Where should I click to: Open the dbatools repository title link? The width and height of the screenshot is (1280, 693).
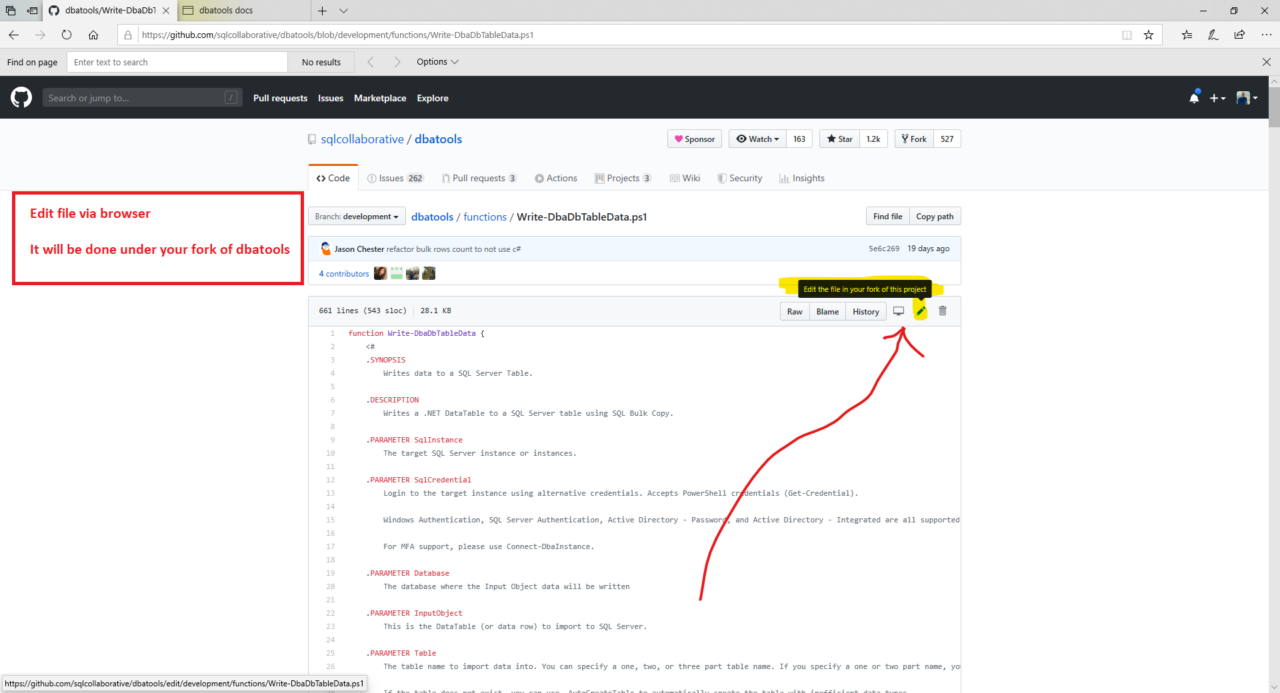[438, 139]
